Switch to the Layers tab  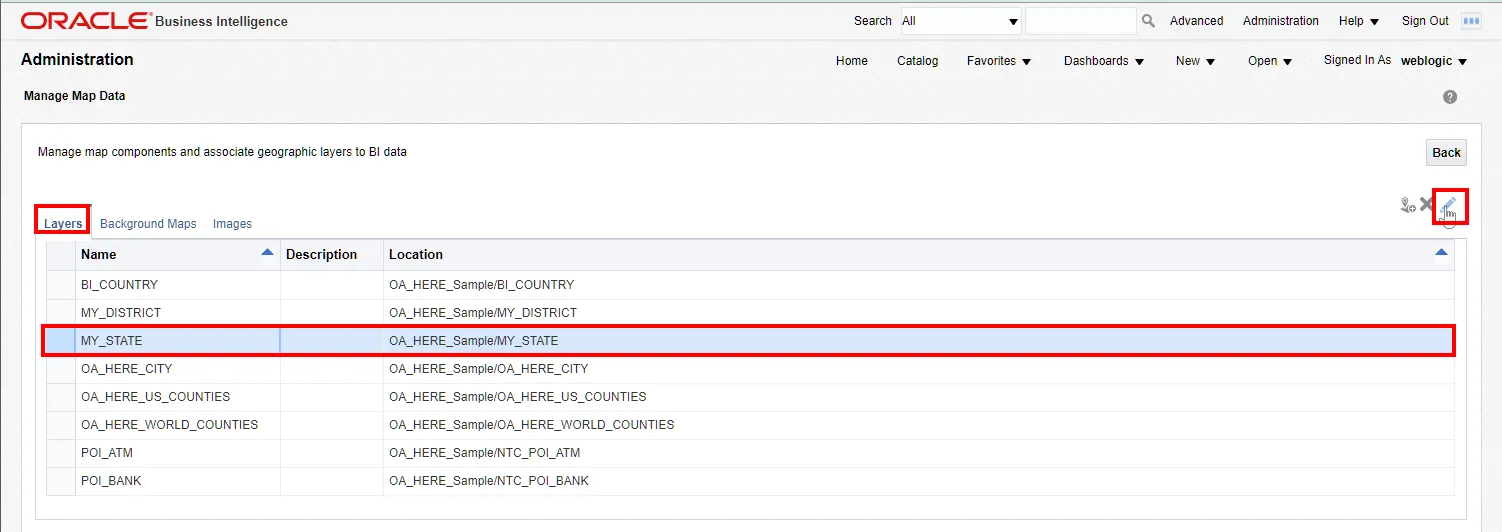(x=63, y=224)
